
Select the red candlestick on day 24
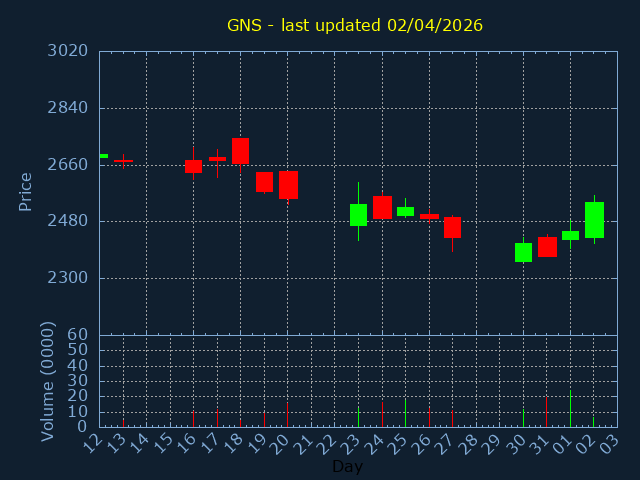pos(382,207)
